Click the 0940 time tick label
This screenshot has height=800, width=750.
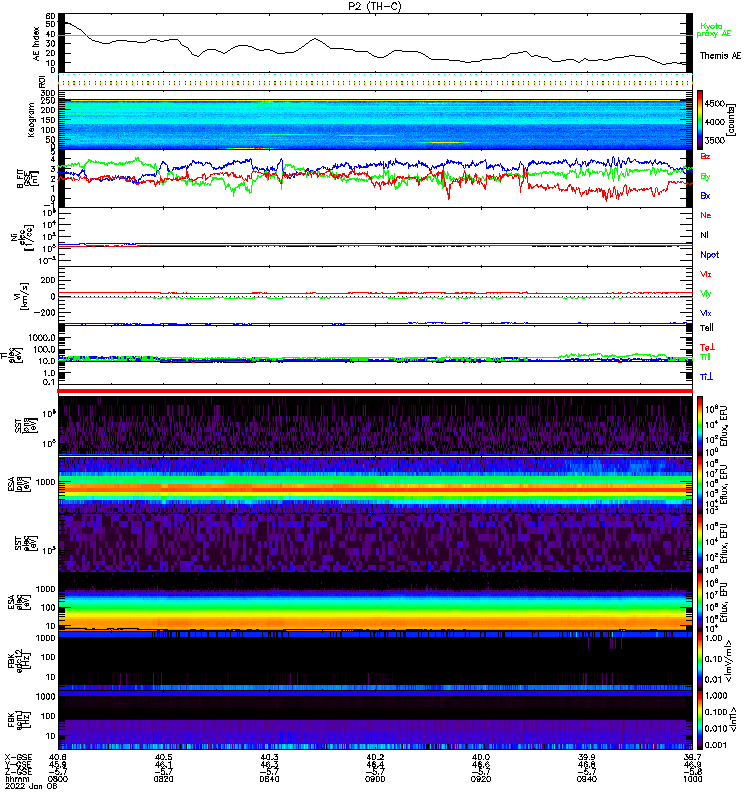click(587, 779)
